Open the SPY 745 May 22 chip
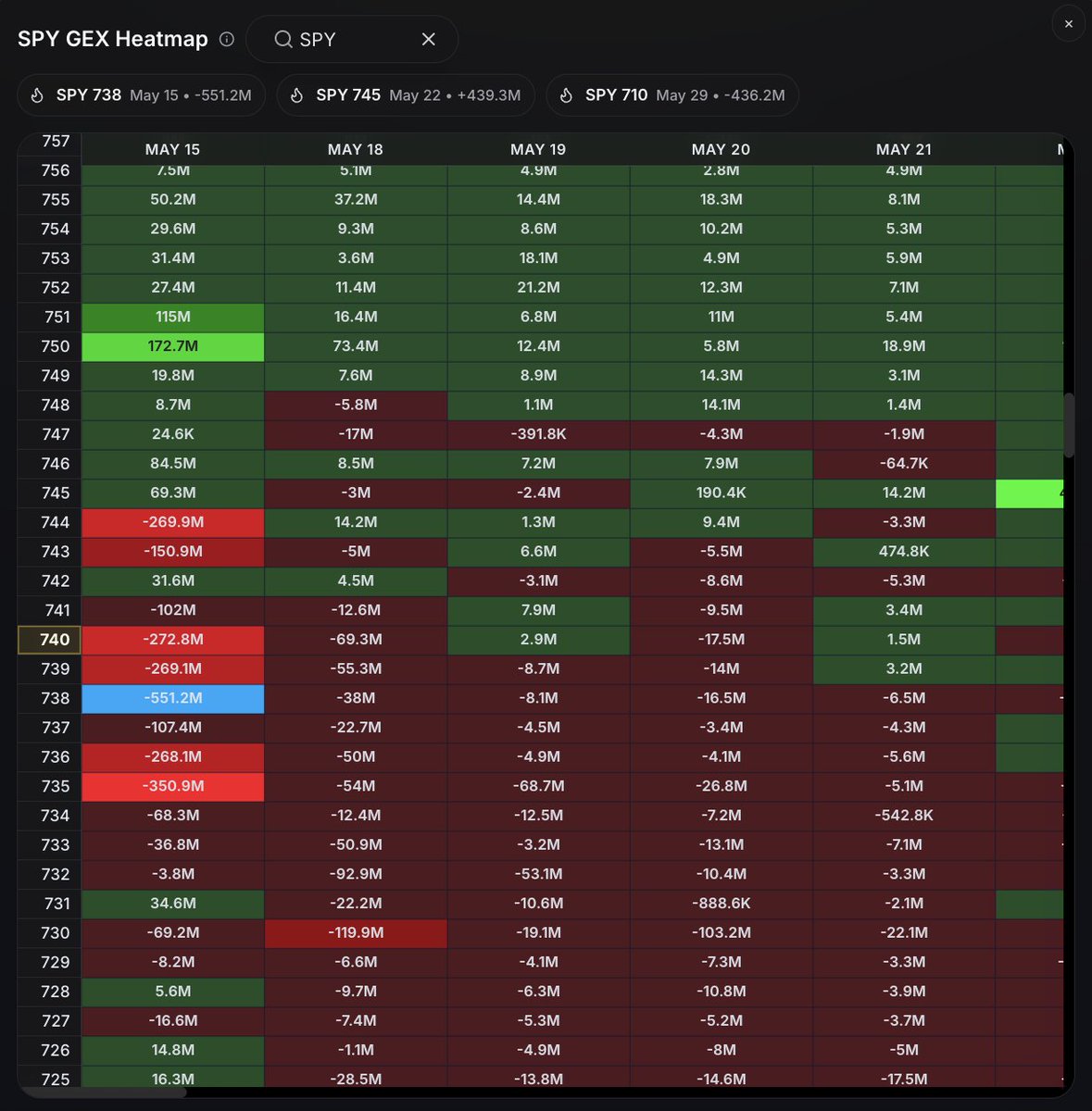The width and height of the screenshot is (1092, 1111). [406, 95]
